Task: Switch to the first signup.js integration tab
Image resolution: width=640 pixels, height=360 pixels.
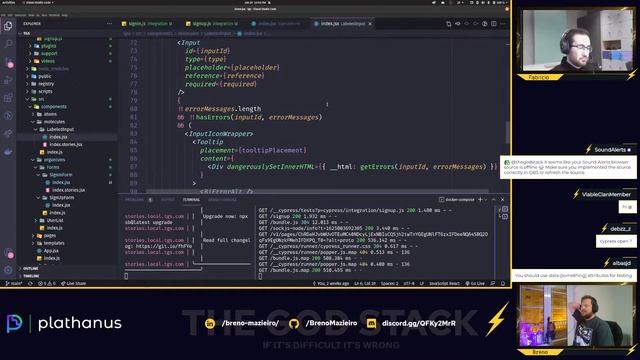Action: pyautogui.click(x=147, y=24)
